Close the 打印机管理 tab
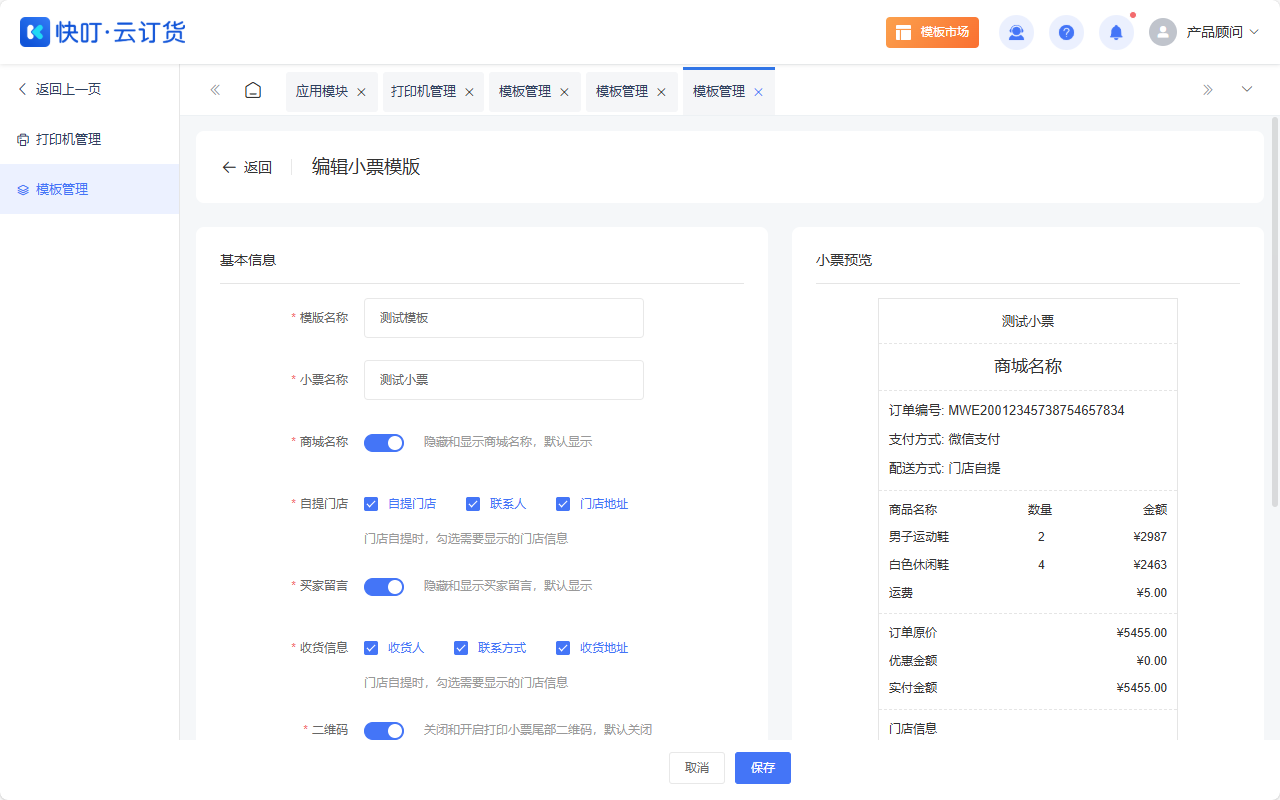This screenshot has height=800, width=1280. (x=469, y=92)
